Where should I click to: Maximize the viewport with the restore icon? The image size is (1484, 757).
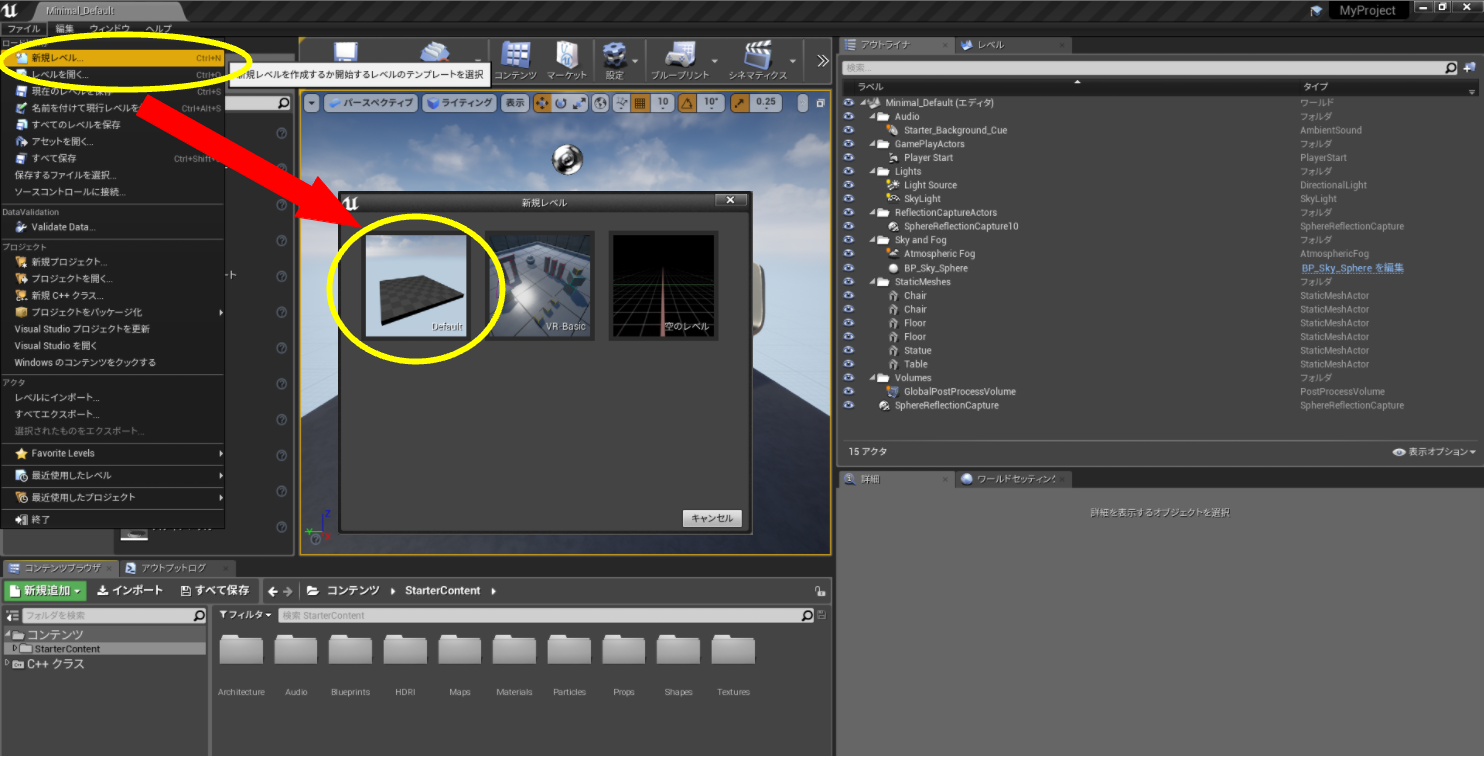coord(820,103)
